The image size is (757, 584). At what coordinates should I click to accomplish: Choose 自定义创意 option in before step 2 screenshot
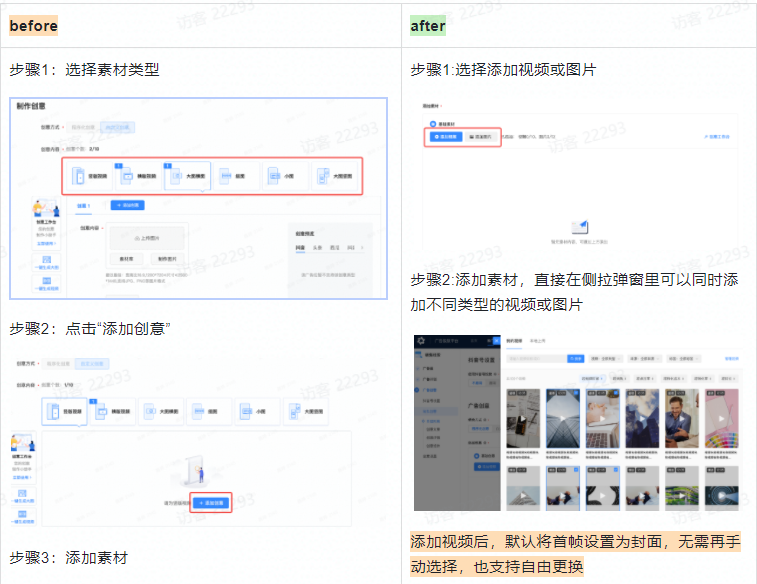click(x=92, y=363)
